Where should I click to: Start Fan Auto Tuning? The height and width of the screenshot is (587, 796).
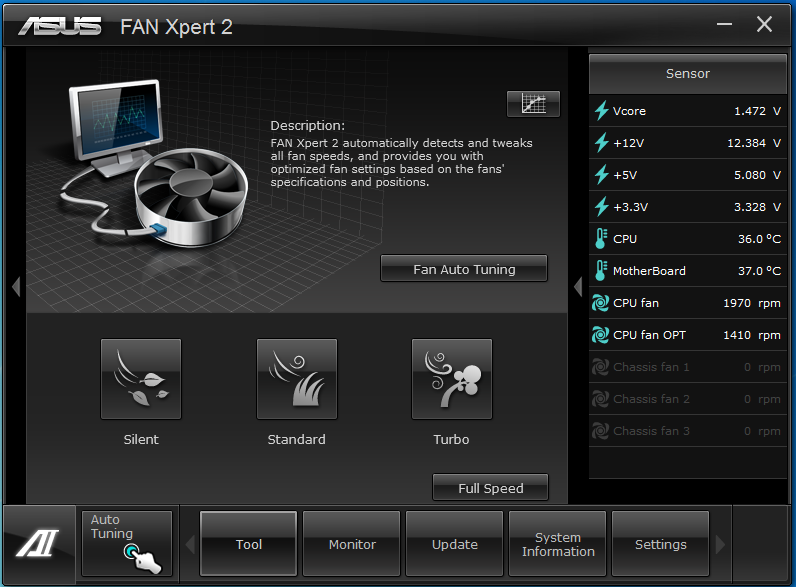[464, 269]
